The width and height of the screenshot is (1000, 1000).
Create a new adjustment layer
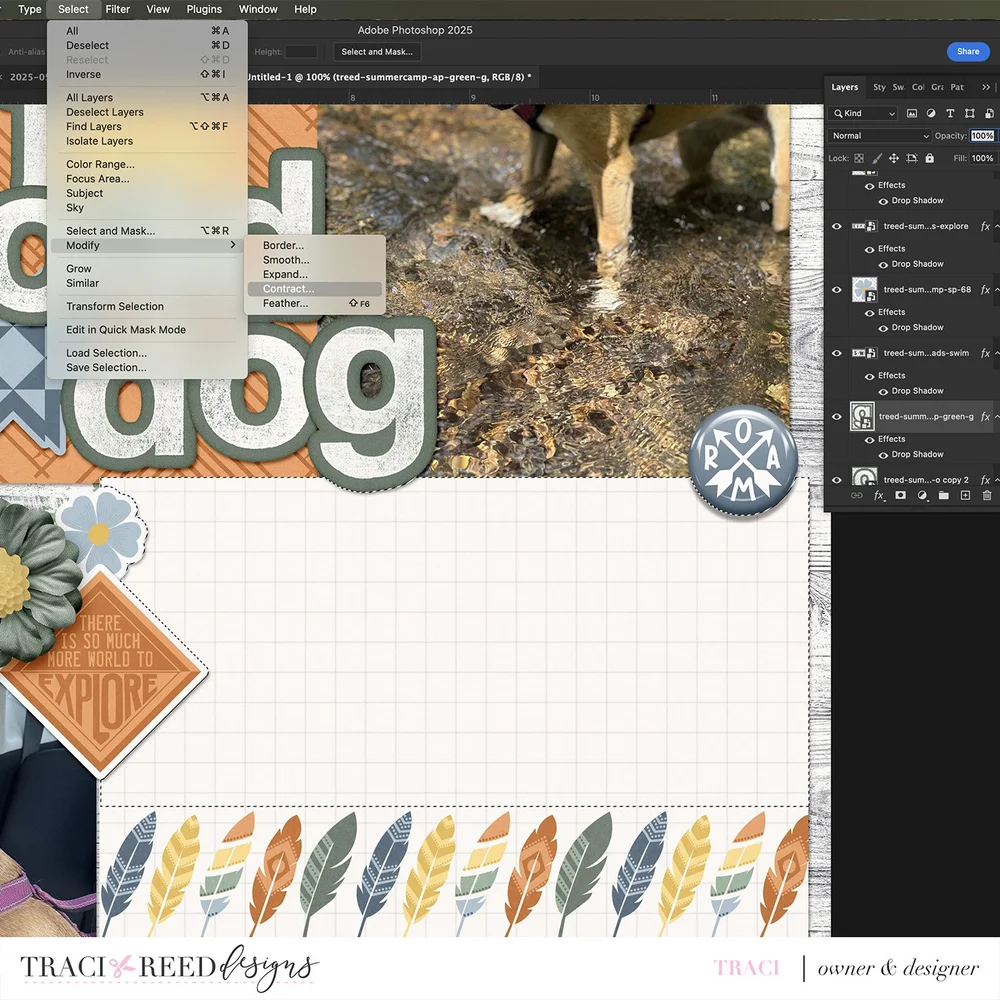click(x=921, y=496)
